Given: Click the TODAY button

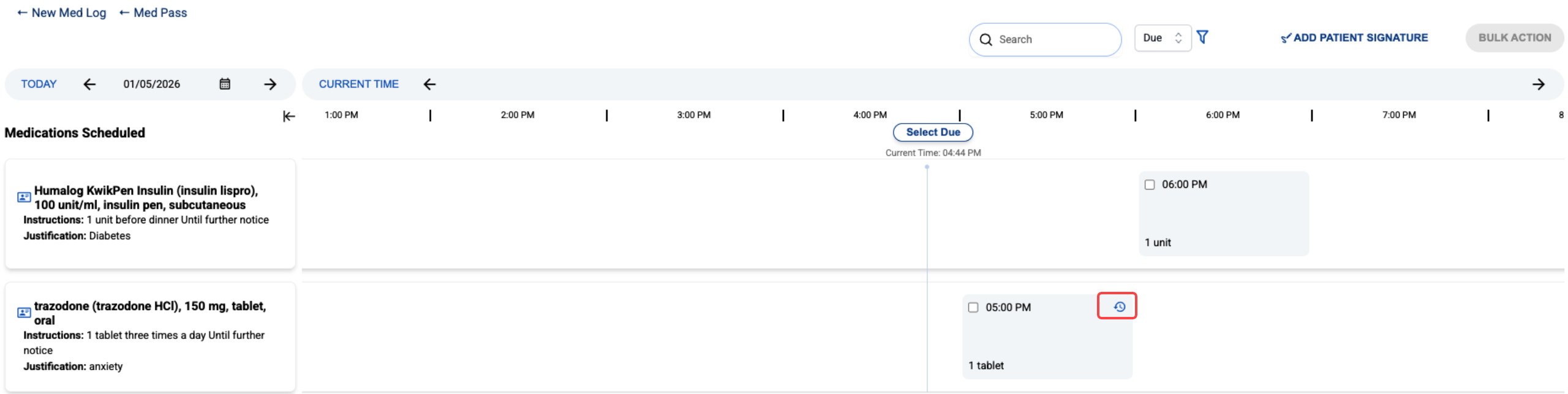Looking at the screenshot, I should pos(39,84).
